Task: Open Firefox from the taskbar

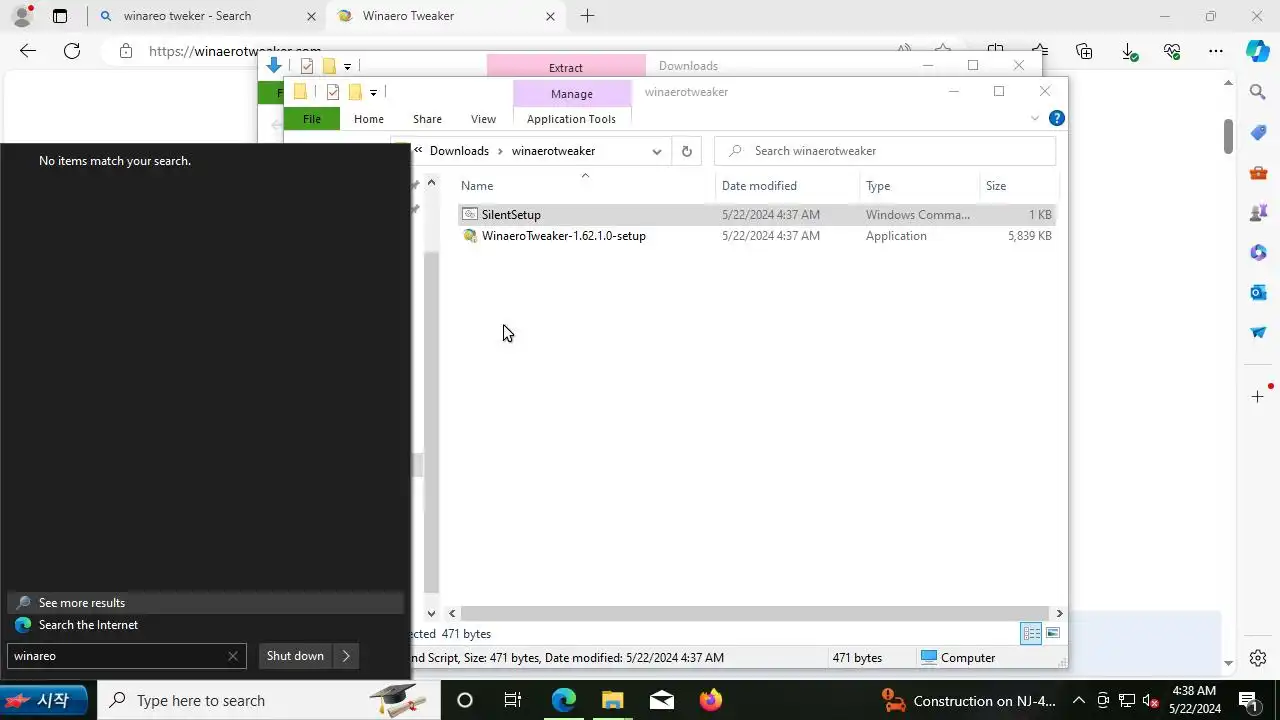Action: pos(711,700)
